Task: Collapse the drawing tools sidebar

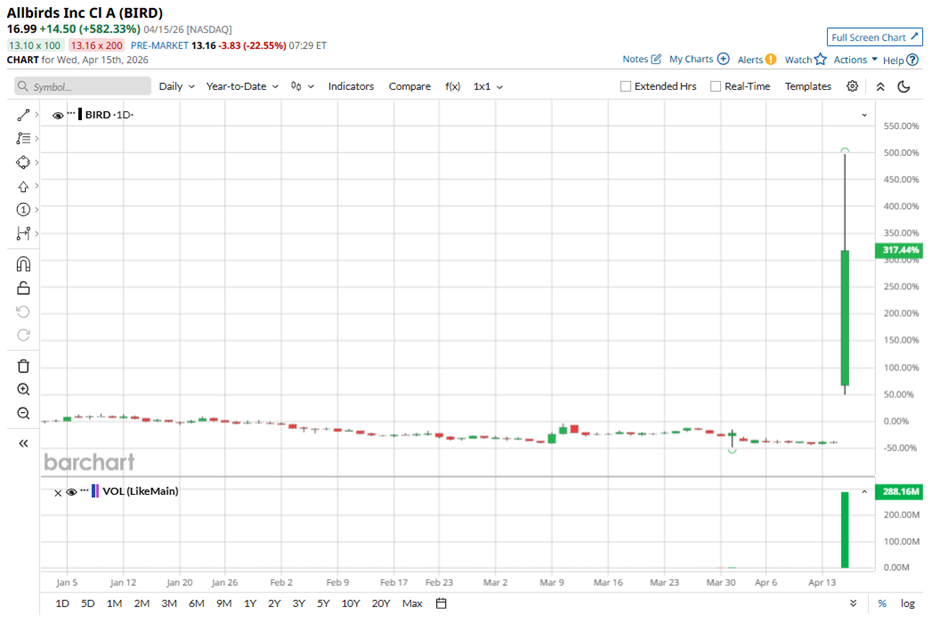Action: [23, 444]
